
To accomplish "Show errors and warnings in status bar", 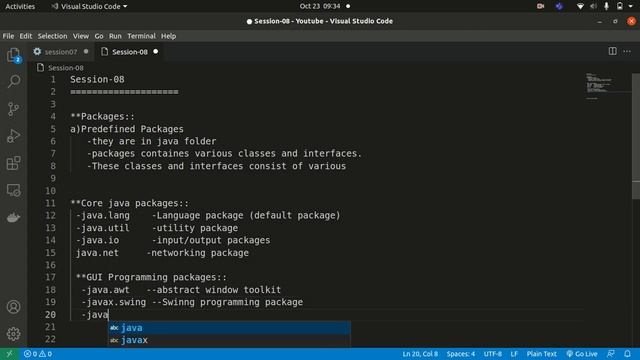I will tap(38, 354).
